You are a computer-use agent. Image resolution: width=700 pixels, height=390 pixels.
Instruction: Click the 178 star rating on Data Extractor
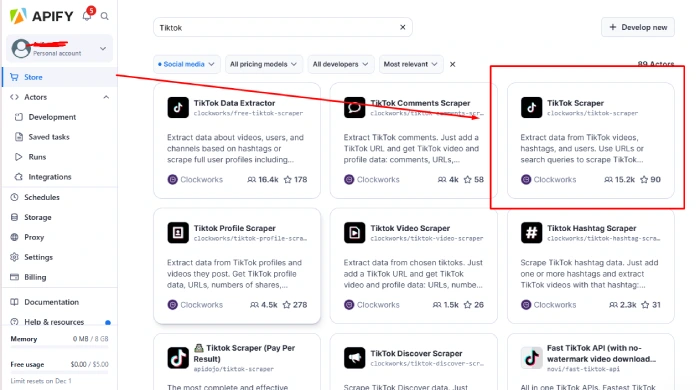[296, 179]
